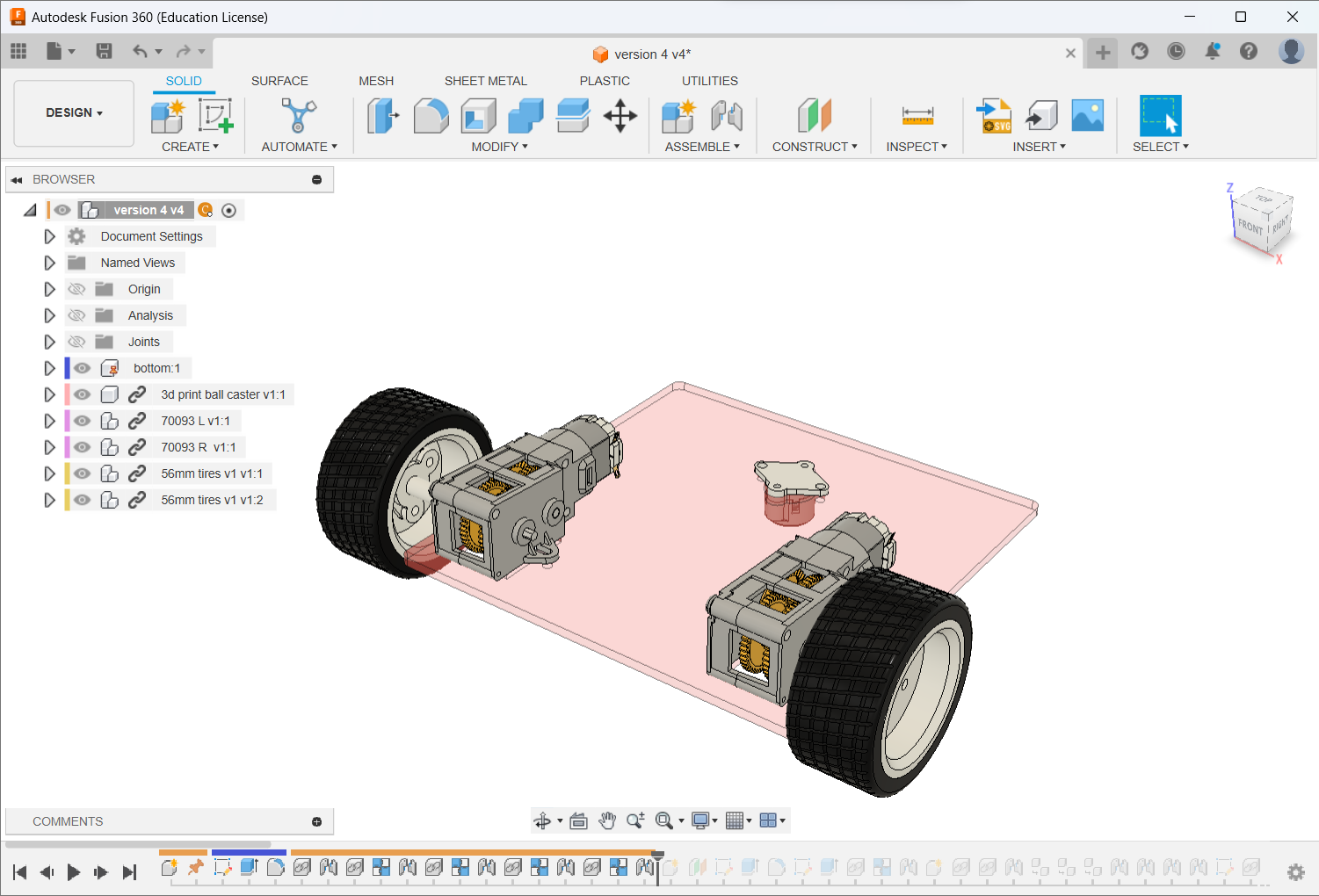Click the Save icon in top toolbar

click(104, 51)
